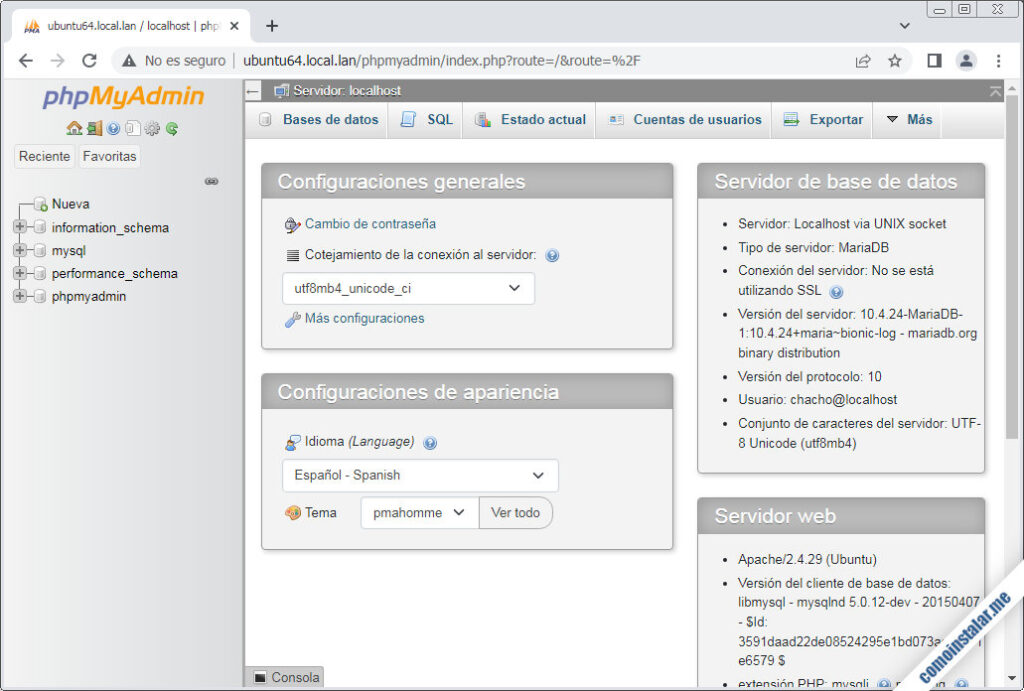Click the log out door icon
The width and height of the screenshot is (1024, 691).
[x=94, y=128]
